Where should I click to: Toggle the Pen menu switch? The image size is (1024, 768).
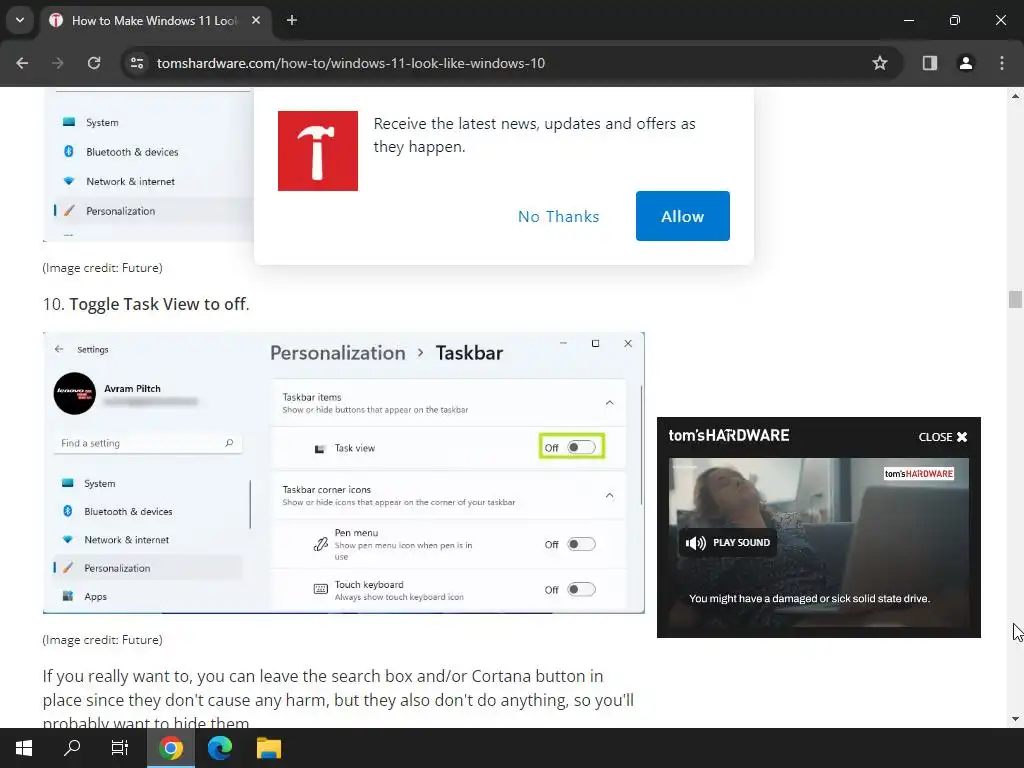(581, 544)
